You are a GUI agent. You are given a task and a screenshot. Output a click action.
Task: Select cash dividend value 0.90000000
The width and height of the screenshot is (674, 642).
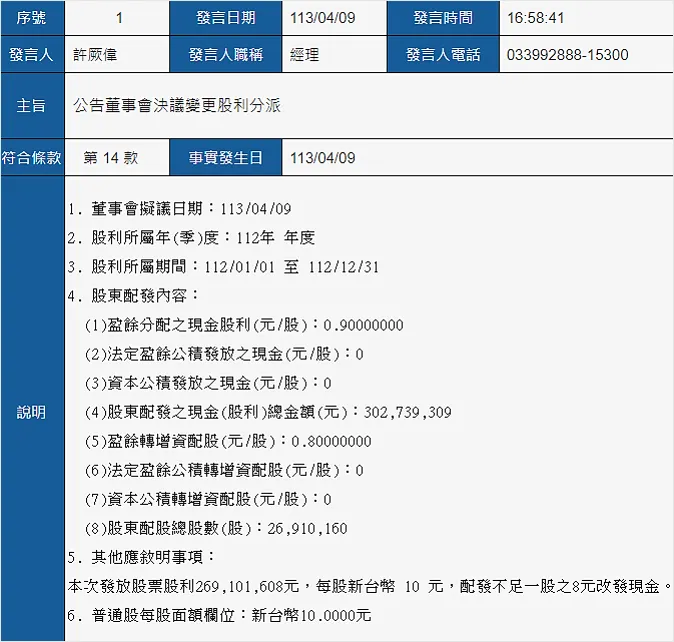click(363, 325)
